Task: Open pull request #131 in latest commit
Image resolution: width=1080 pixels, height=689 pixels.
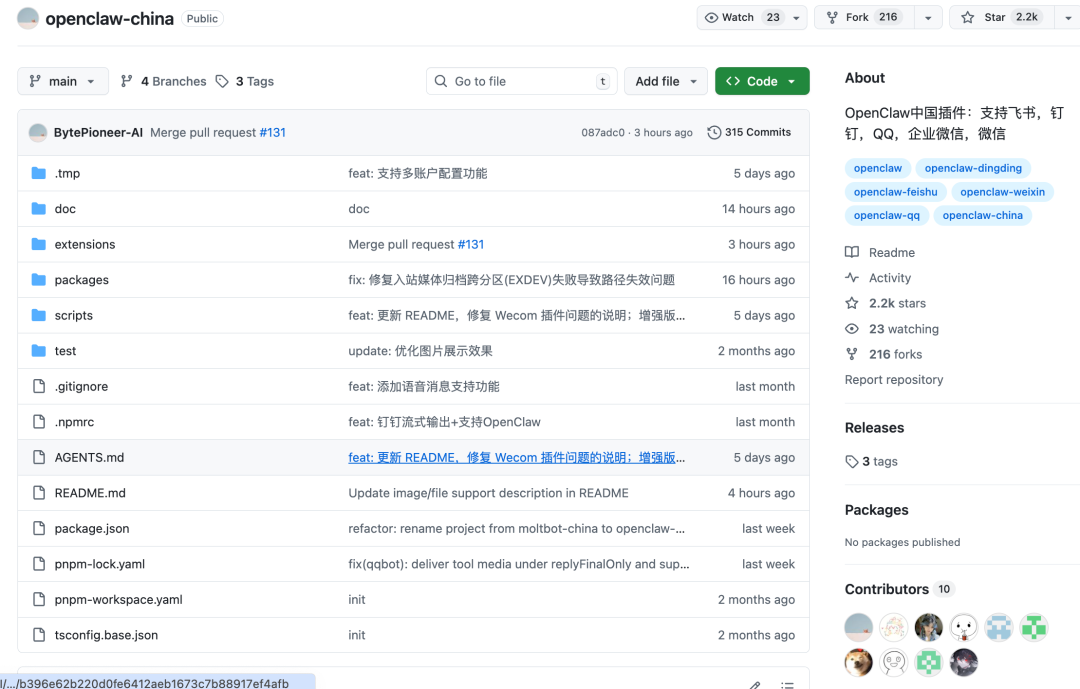Action: coord(272,132)
